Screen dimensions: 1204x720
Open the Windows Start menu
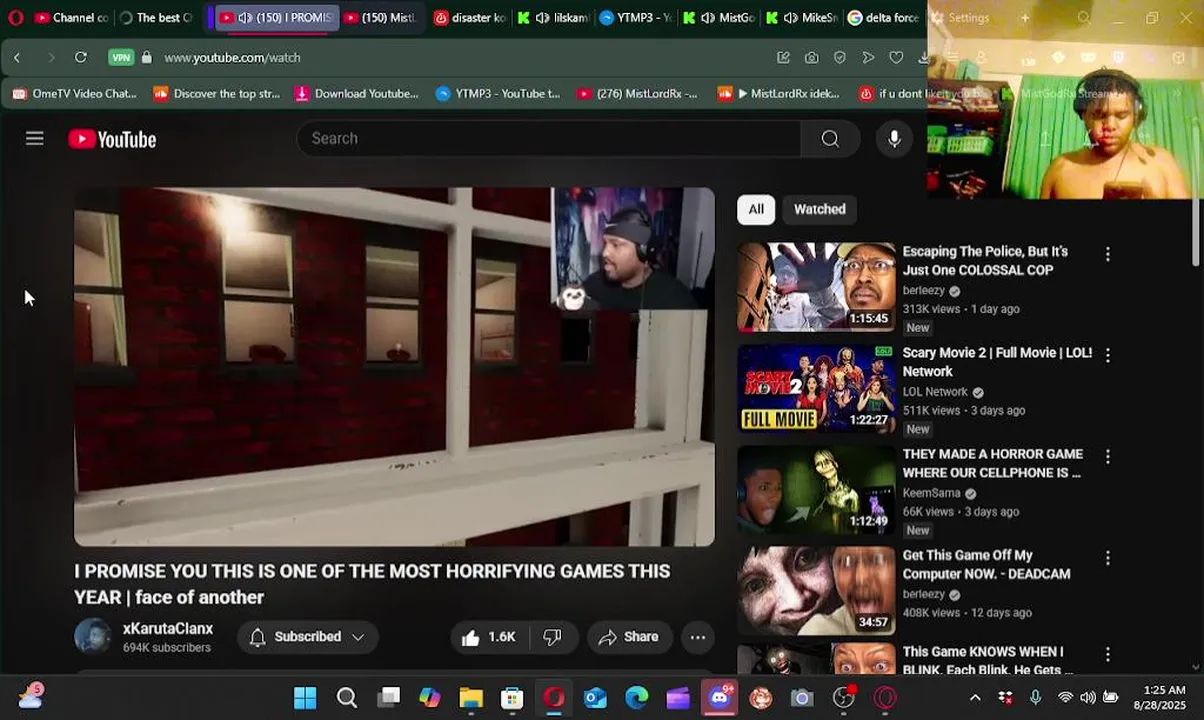coord(305,697)
